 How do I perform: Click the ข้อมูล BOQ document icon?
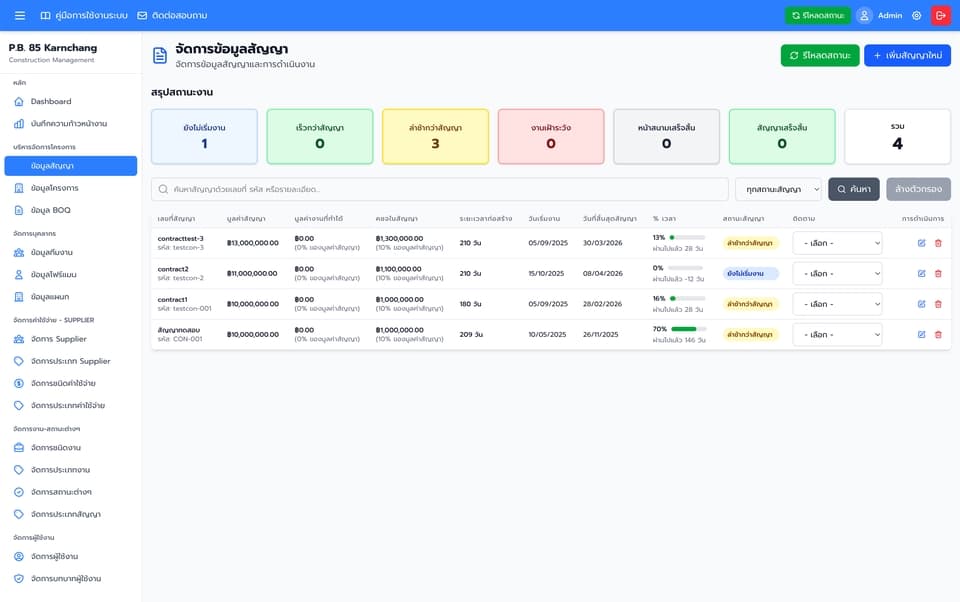pyautogui.click(x=19, y=210)
